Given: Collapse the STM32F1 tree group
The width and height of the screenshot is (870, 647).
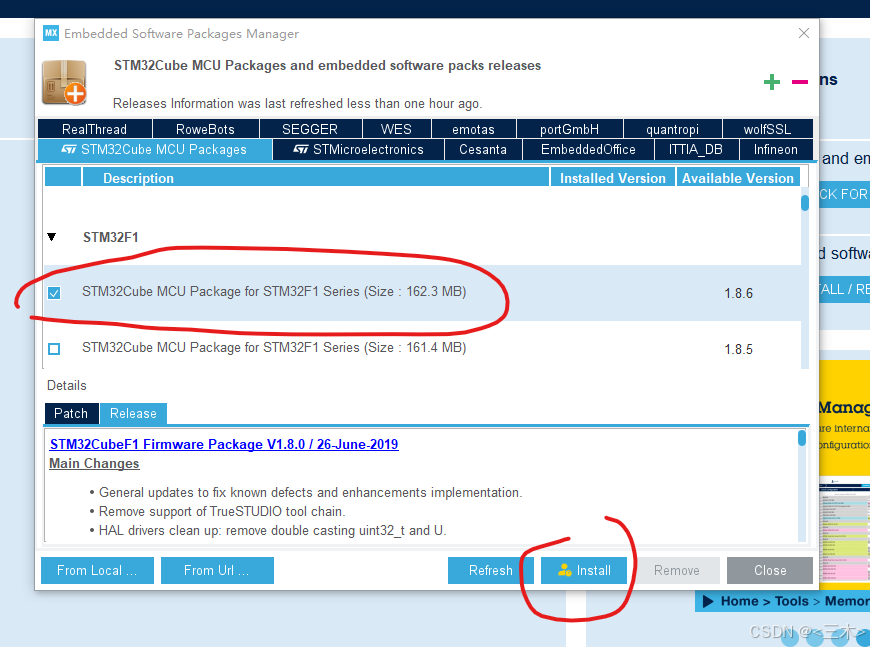Looking at the screenshot, I should click(52, 237).
